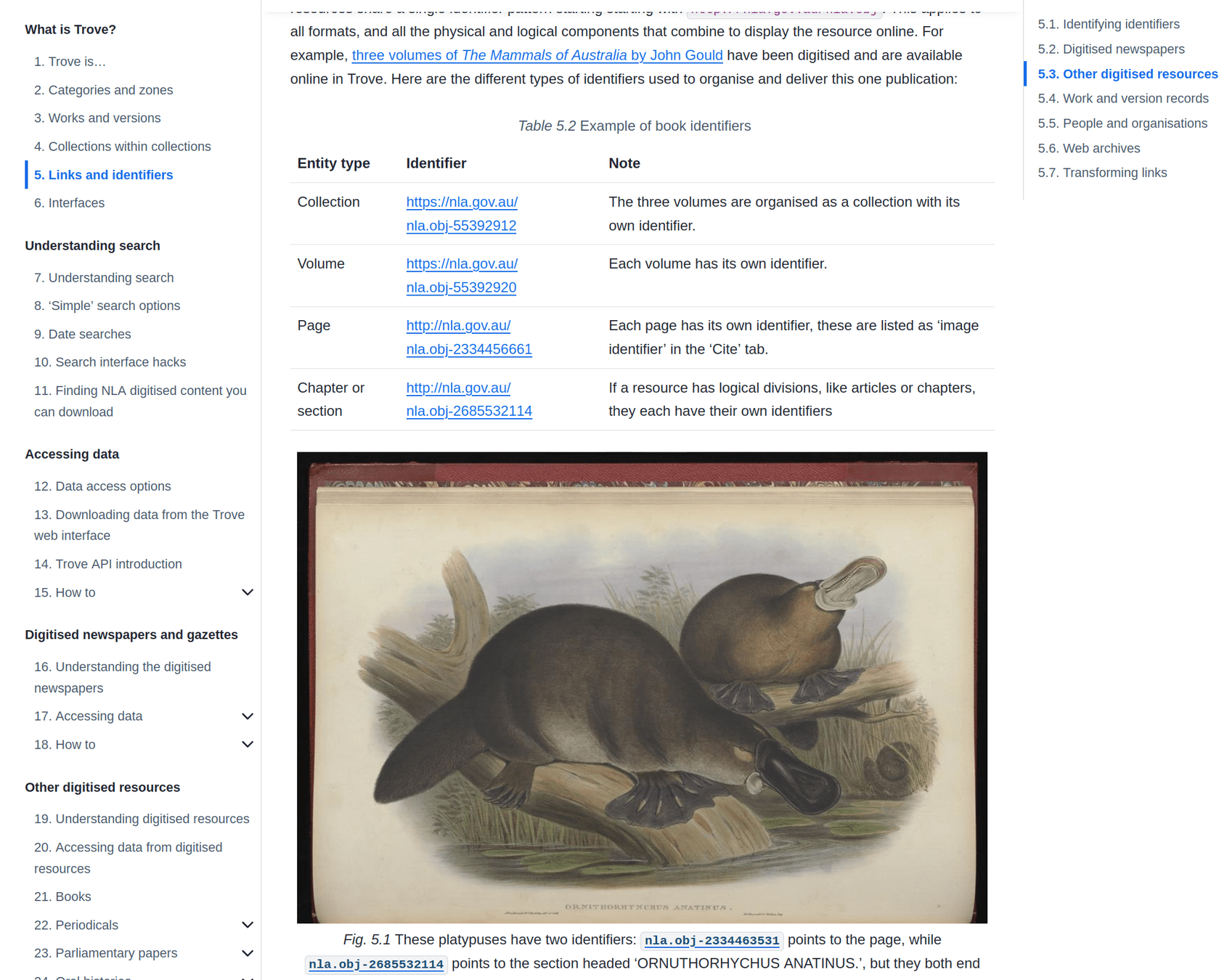The height and width of the screenshot is (980, 1227).
Task: Jump to '5.2. Digitised newspapers'
Action: (x=1111, y=49)
